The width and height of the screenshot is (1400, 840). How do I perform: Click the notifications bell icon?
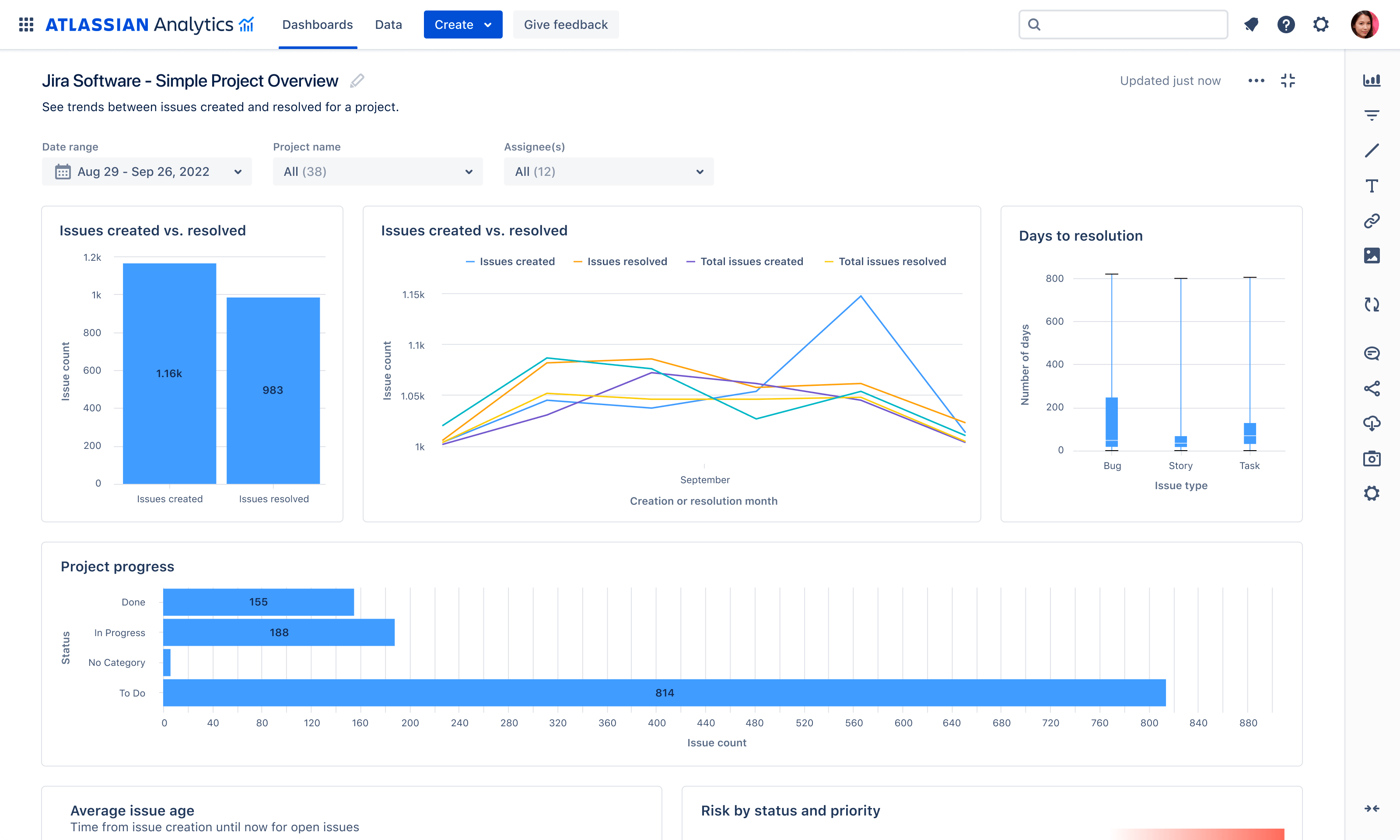[x=1250, y=24]
